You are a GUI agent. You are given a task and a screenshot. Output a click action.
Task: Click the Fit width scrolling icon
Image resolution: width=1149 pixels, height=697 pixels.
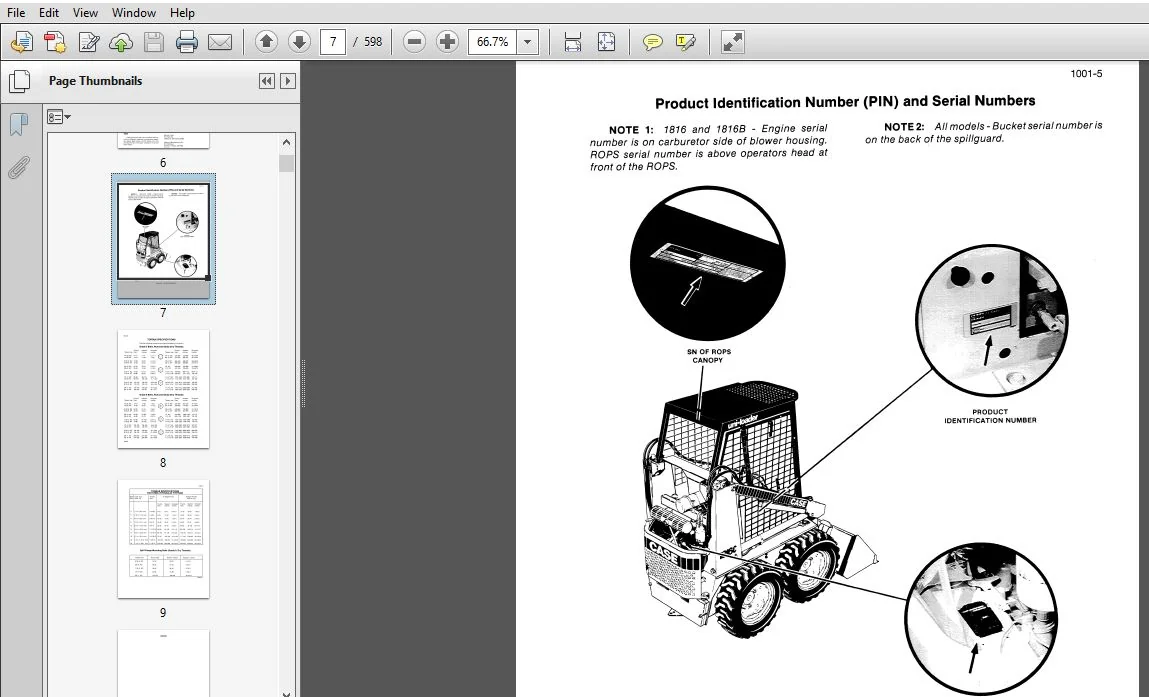[573, 42]
